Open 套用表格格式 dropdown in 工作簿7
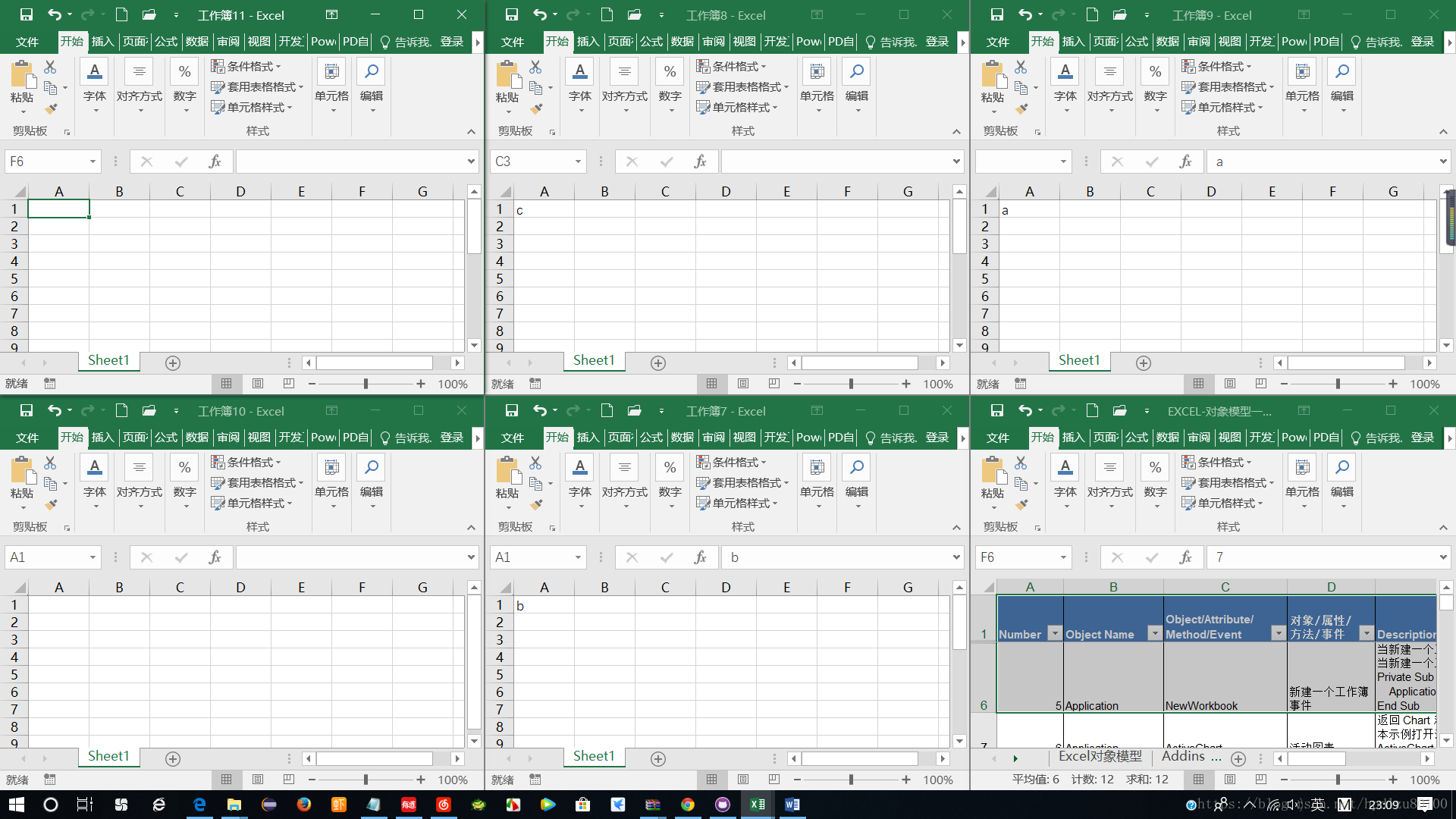This screenshot has height=819, width=1456. (742, 483)
